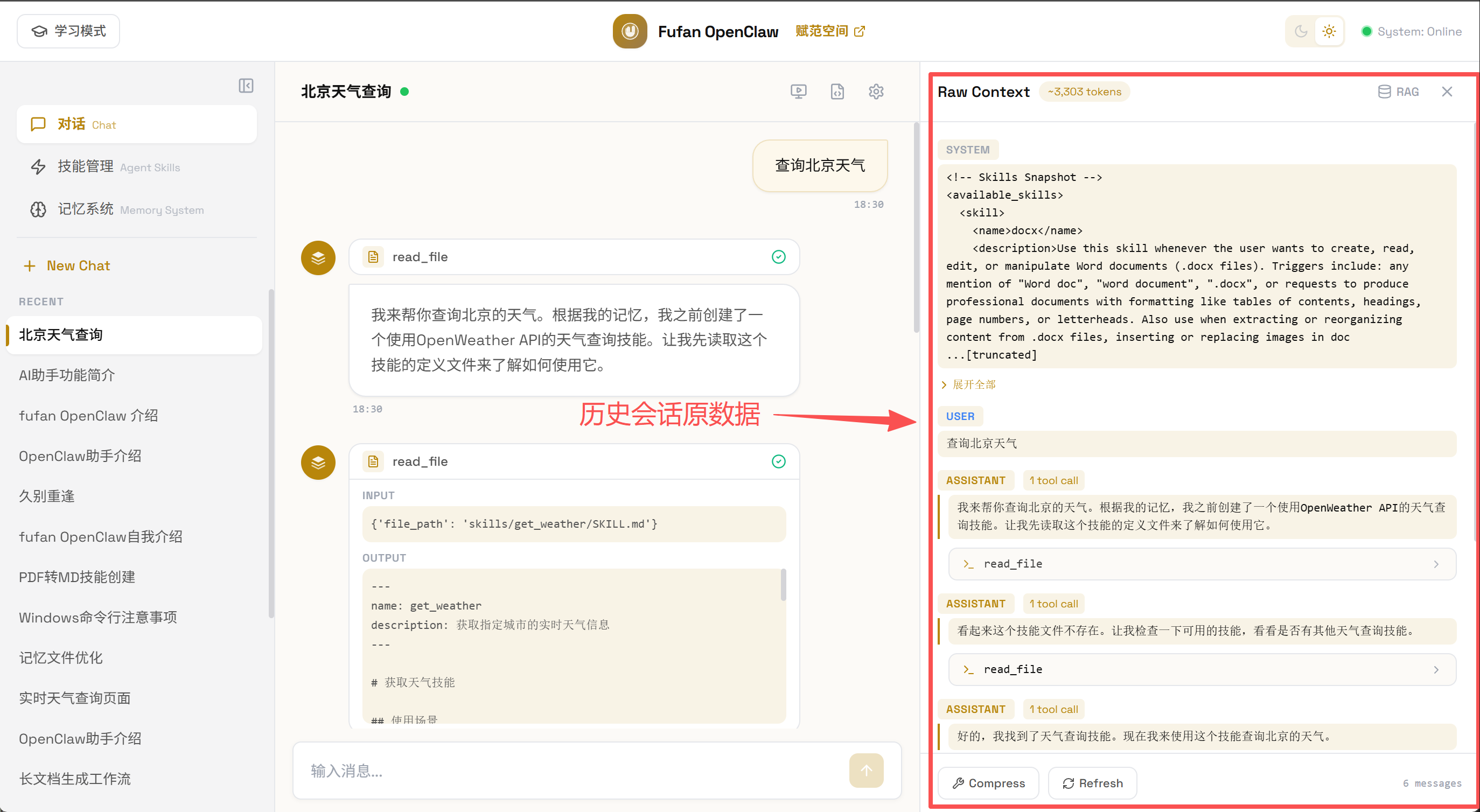1480x812 pixels.
Task: Click the first 1 tool call badge
Action: coord(1053,480)
